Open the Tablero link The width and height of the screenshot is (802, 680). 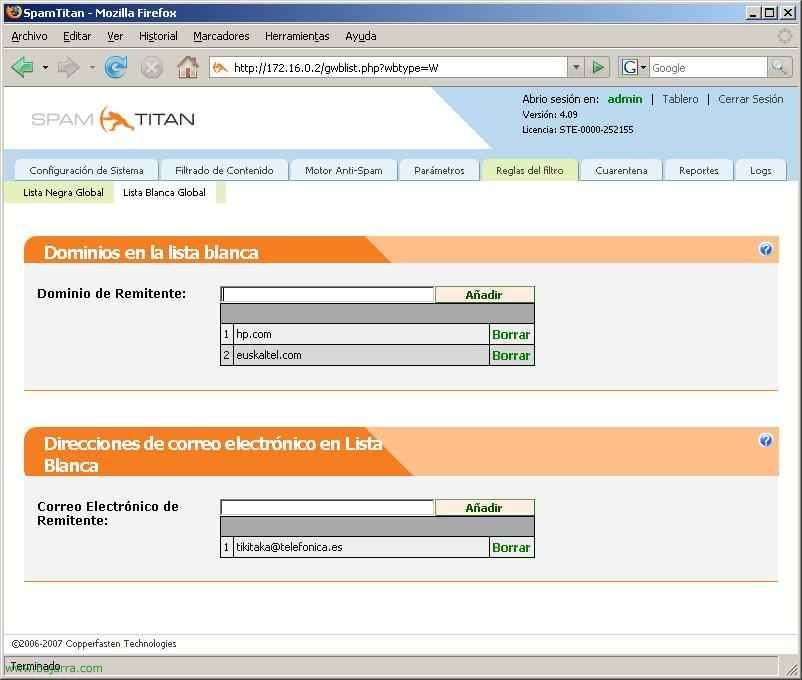(x=680, y=99)
